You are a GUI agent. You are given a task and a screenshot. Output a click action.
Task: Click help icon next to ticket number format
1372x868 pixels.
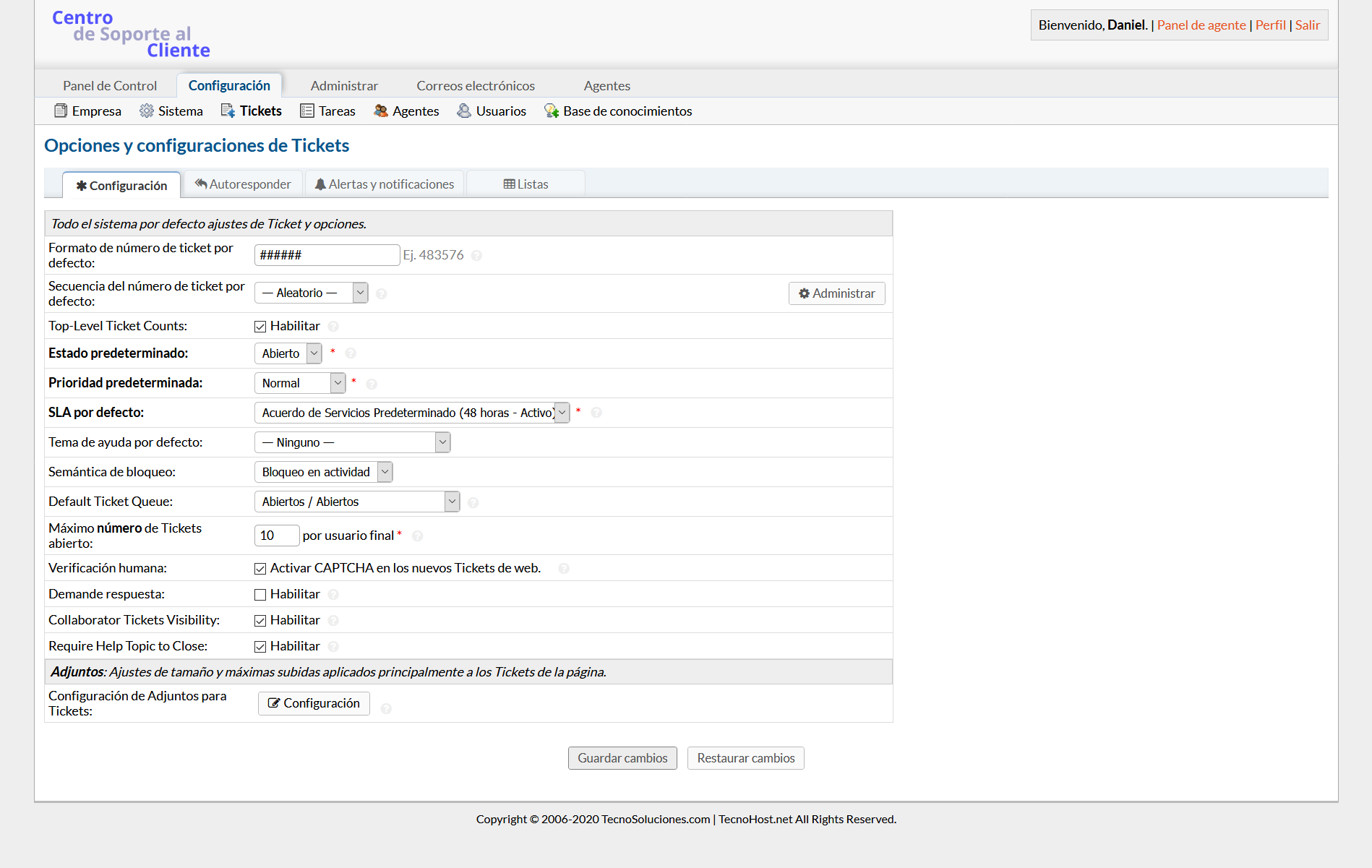pyautogui.click(x=476, y=255)
